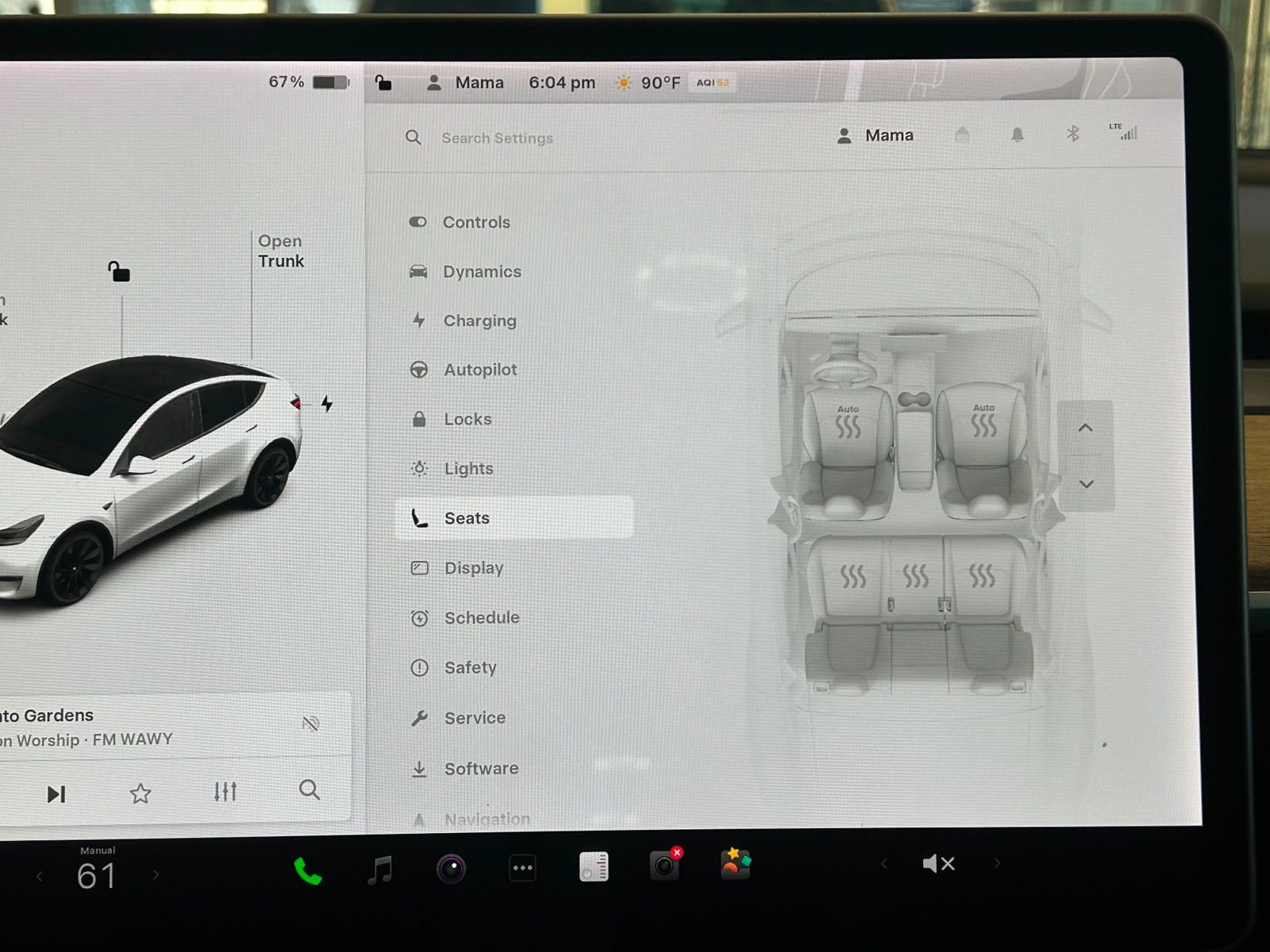The width and height of the screenshot is (1270, 952).
Task: Tap the Bluetooth icon in settings header
Action: coord(1072,134)
